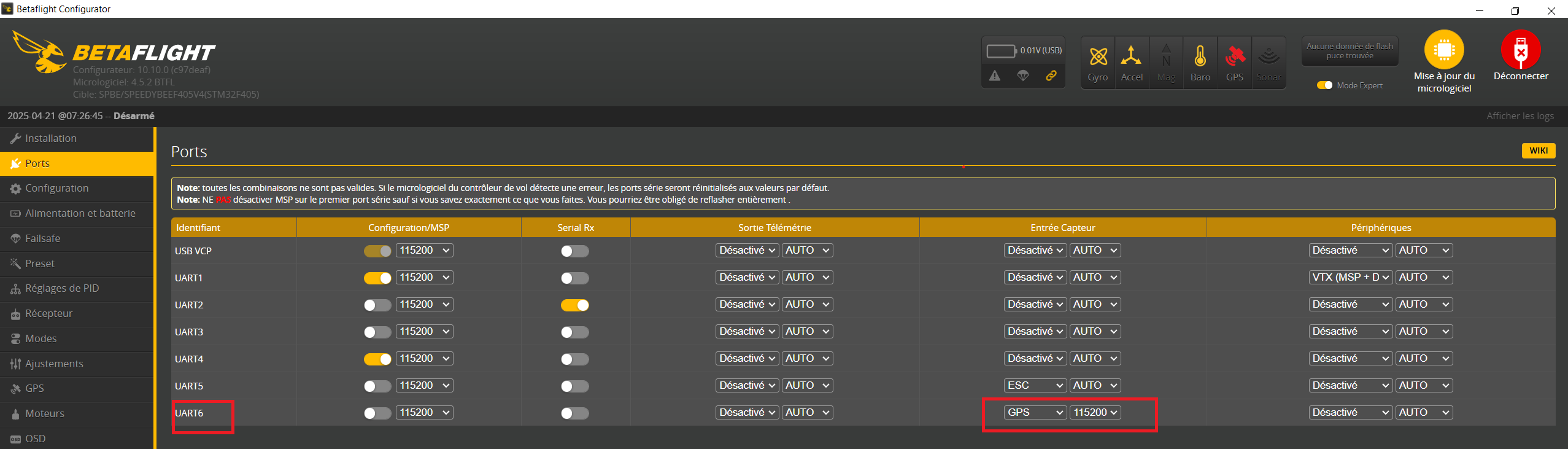Click the firmware update chip icon

point(1444,50)
